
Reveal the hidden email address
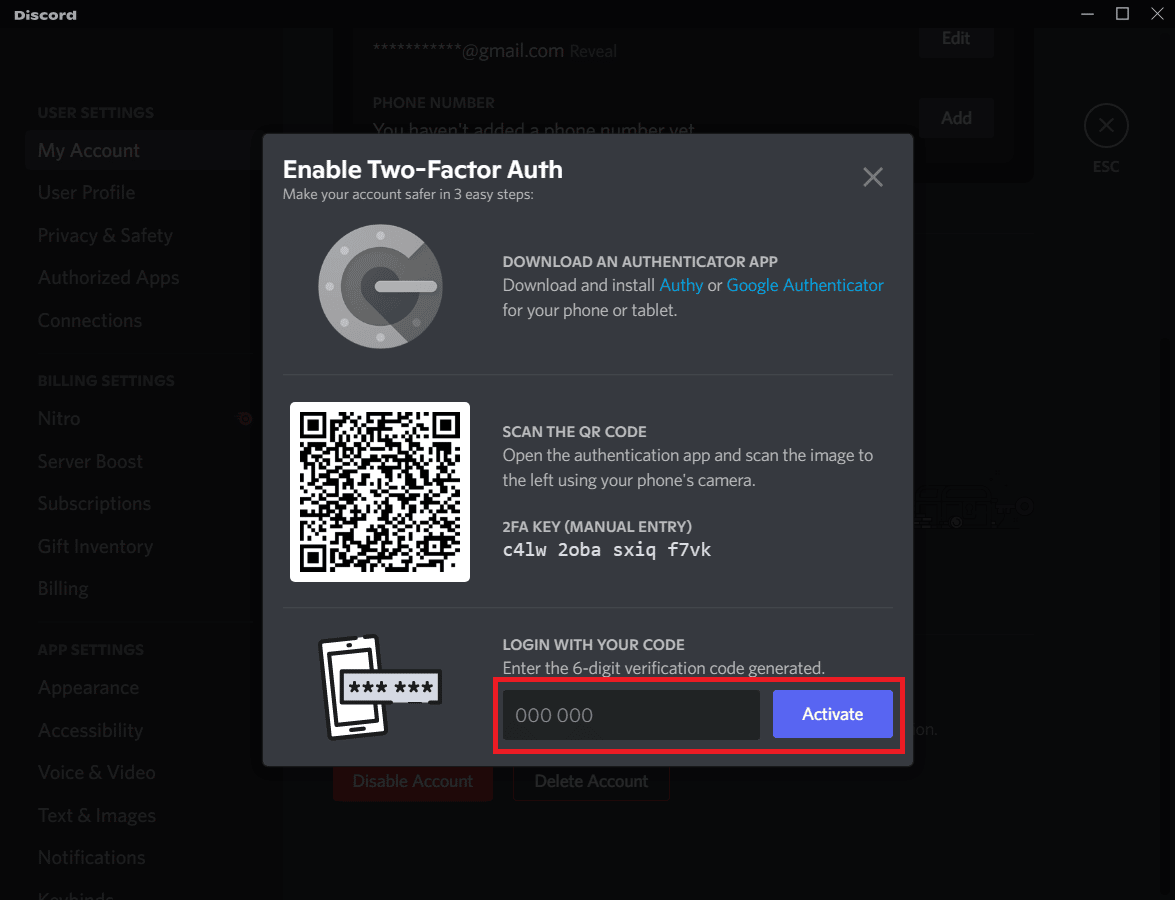coord(593,52)
